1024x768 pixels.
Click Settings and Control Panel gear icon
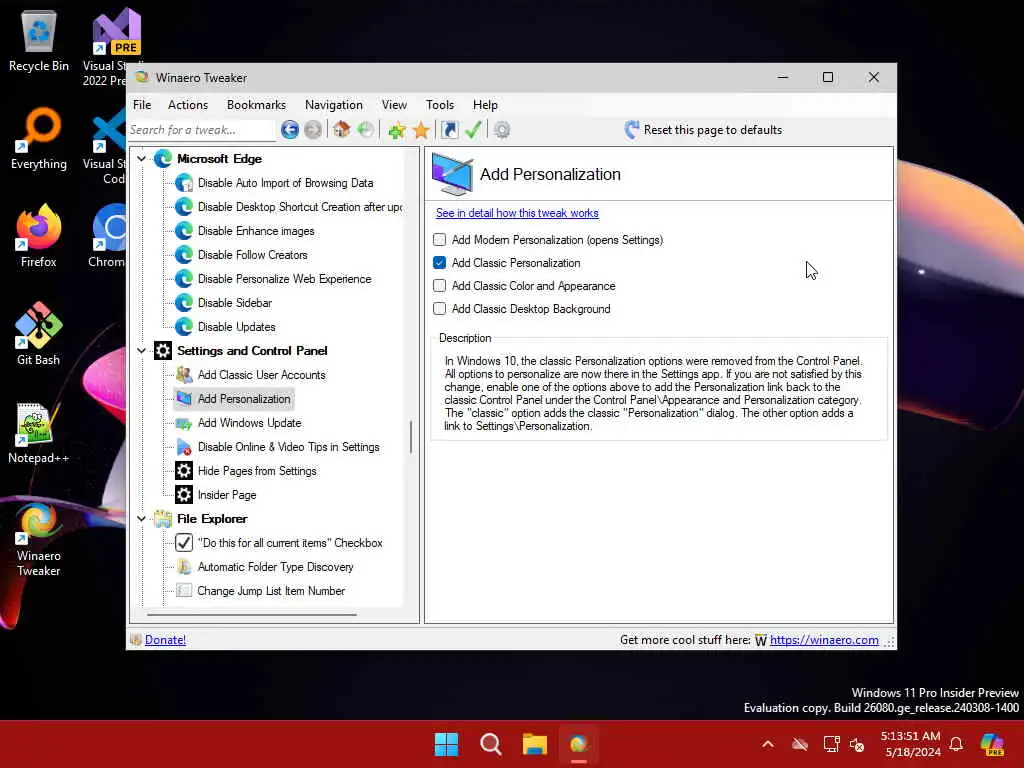[163, 351]
